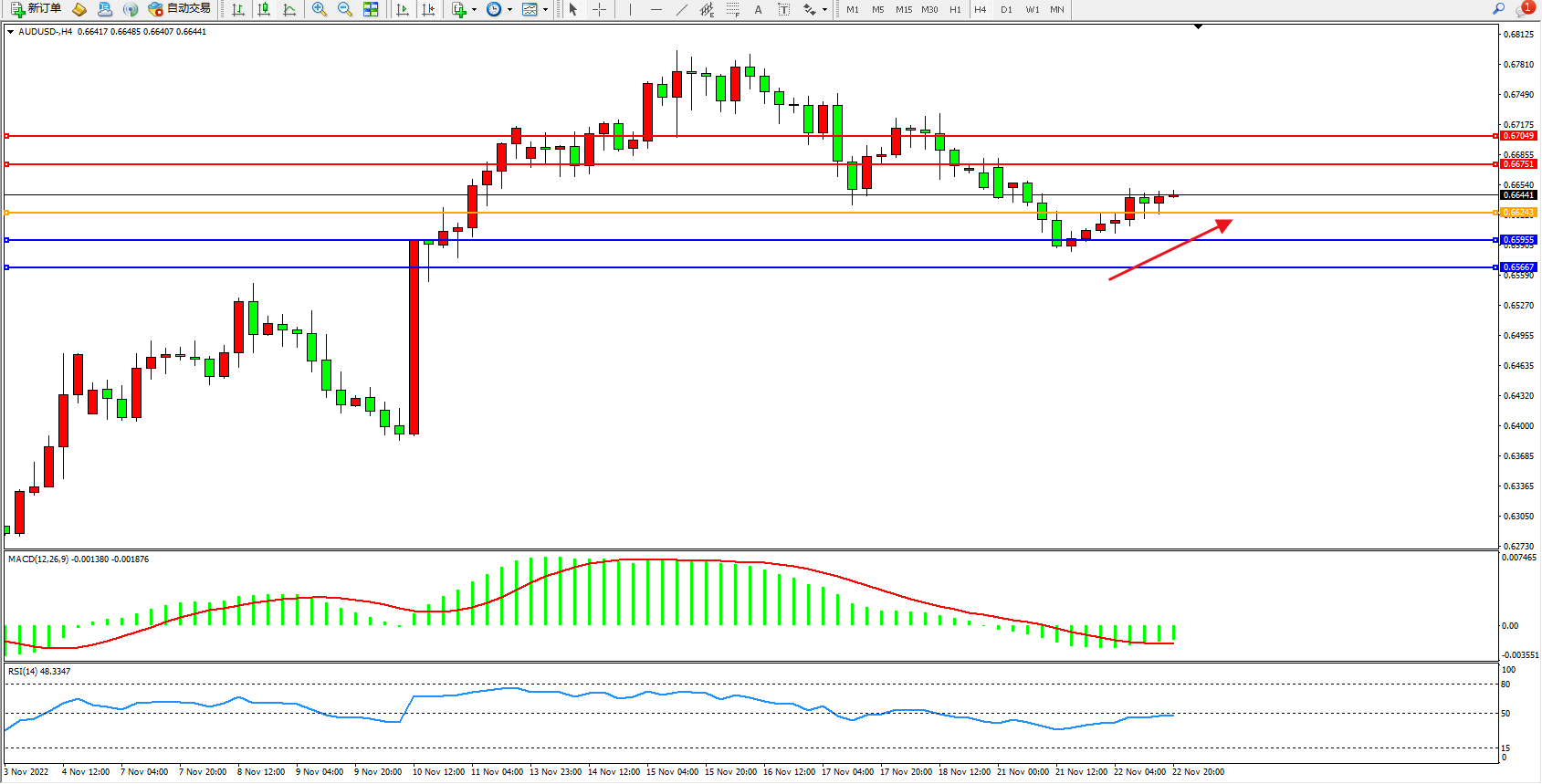Toggle AutoTrading (自动交易) button
Screen dimensions: 1542x784
180,9
